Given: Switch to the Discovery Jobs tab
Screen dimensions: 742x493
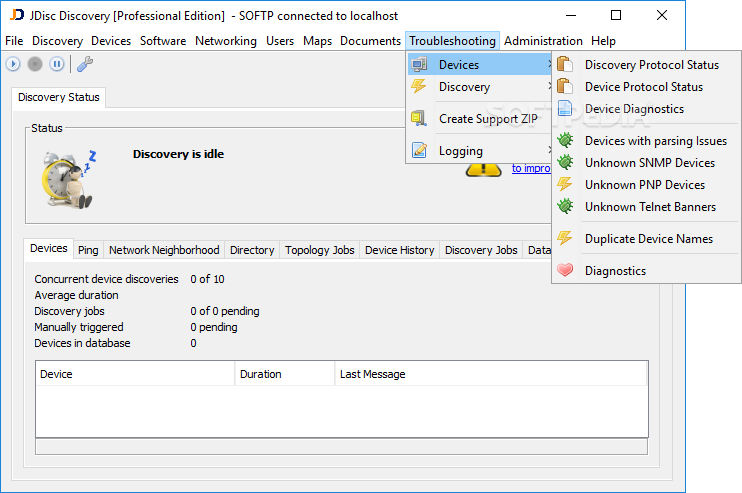Looking at the screenshot, I should (x=481, y=250).
